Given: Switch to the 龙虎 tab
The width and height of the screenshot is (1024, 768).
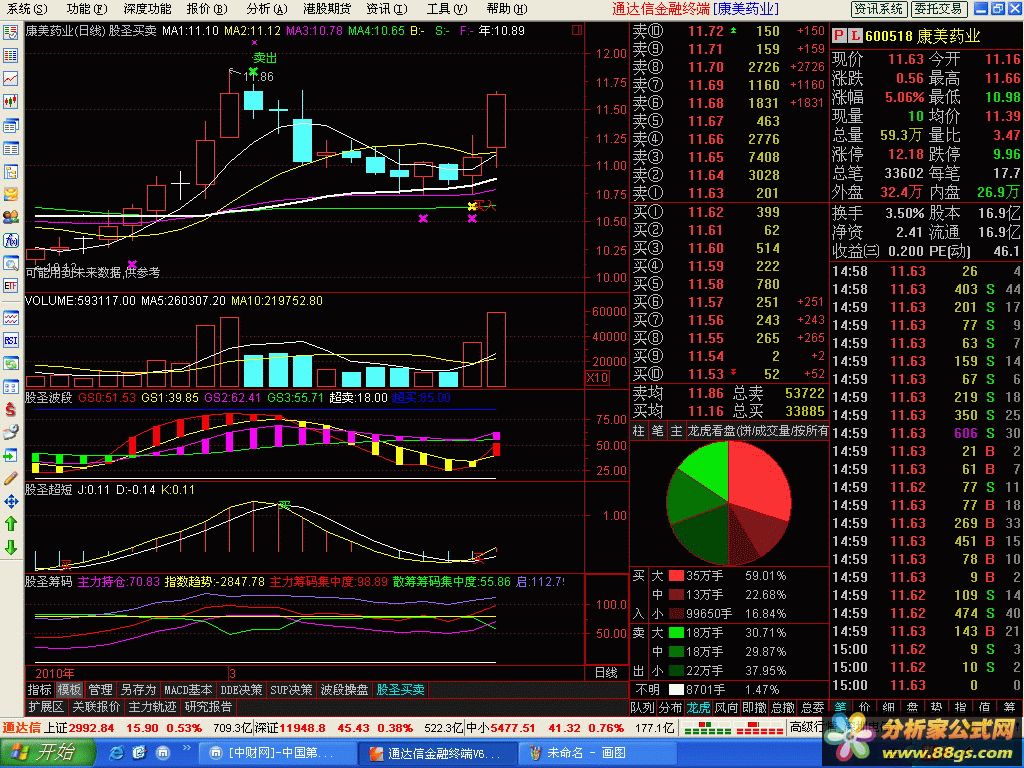Looking at the screenshot, I should (698, 707).
